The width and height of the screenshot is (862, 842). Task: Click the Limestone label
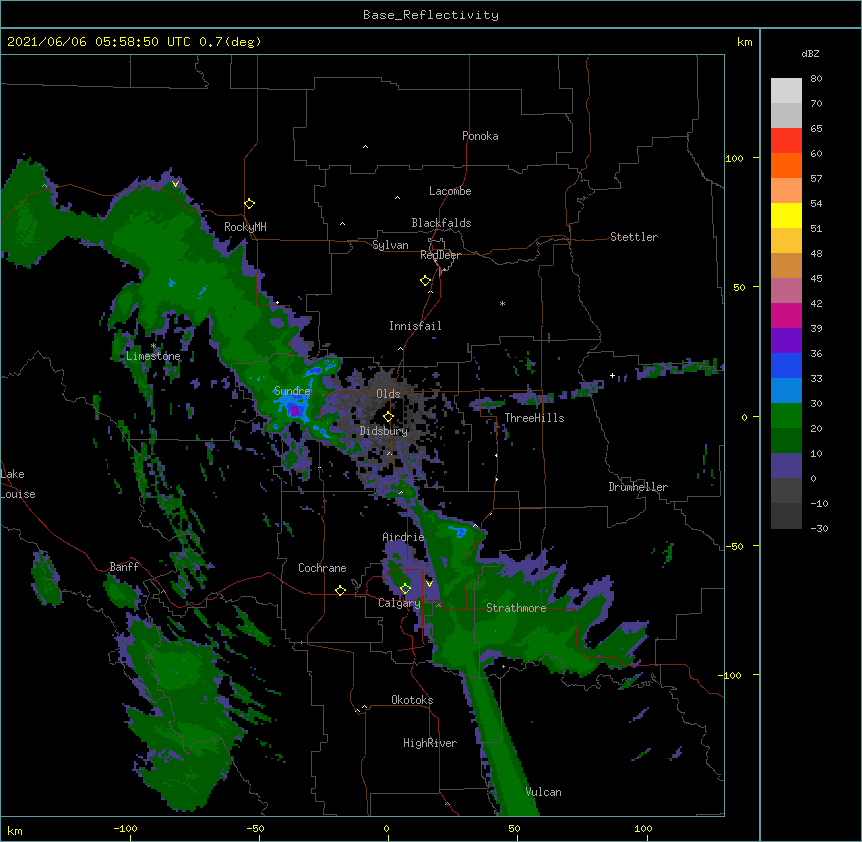pyautogui.click(x=153, y=356)
